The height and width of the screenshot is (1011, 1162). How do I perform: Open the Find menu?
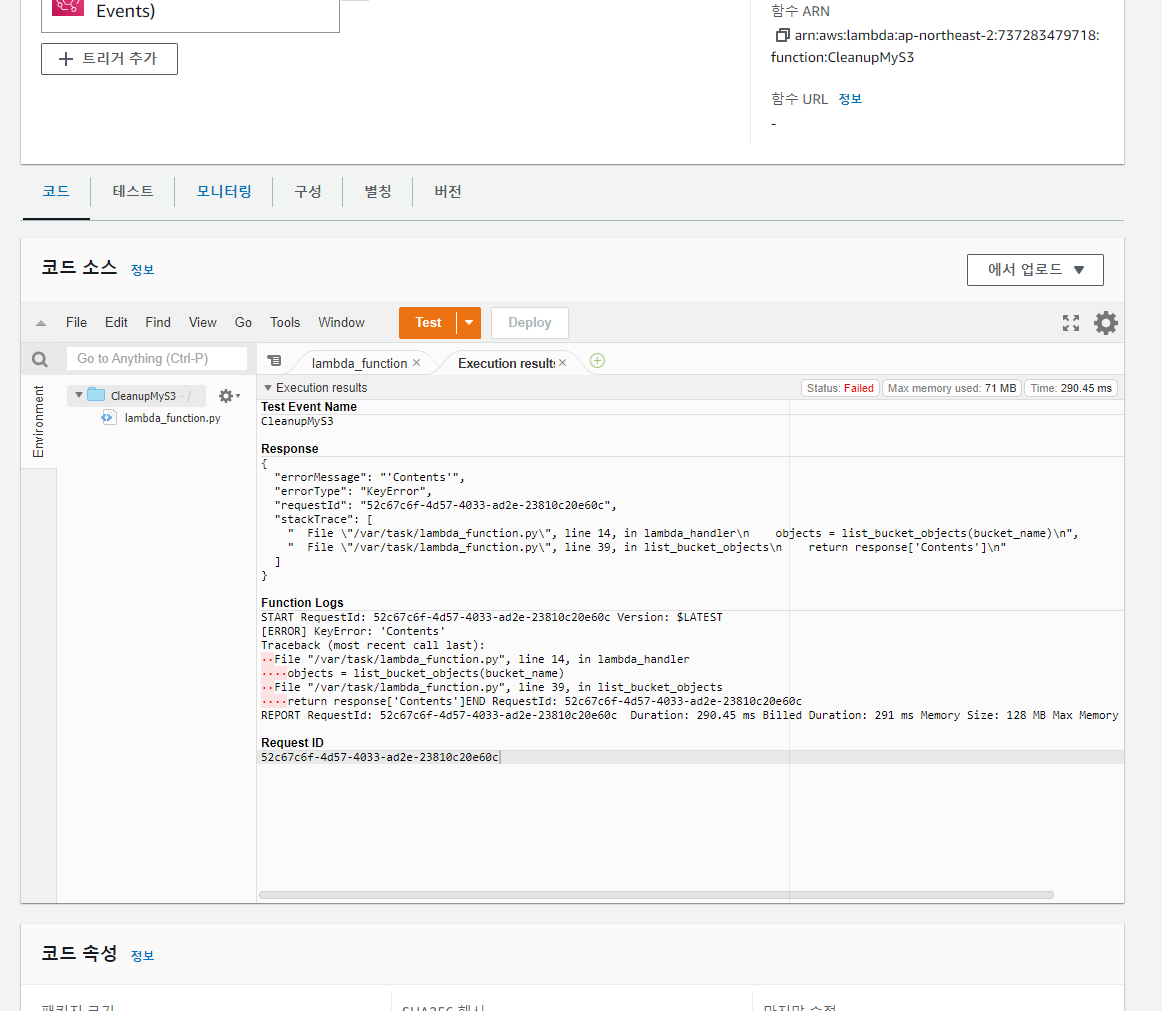point(158,322)
